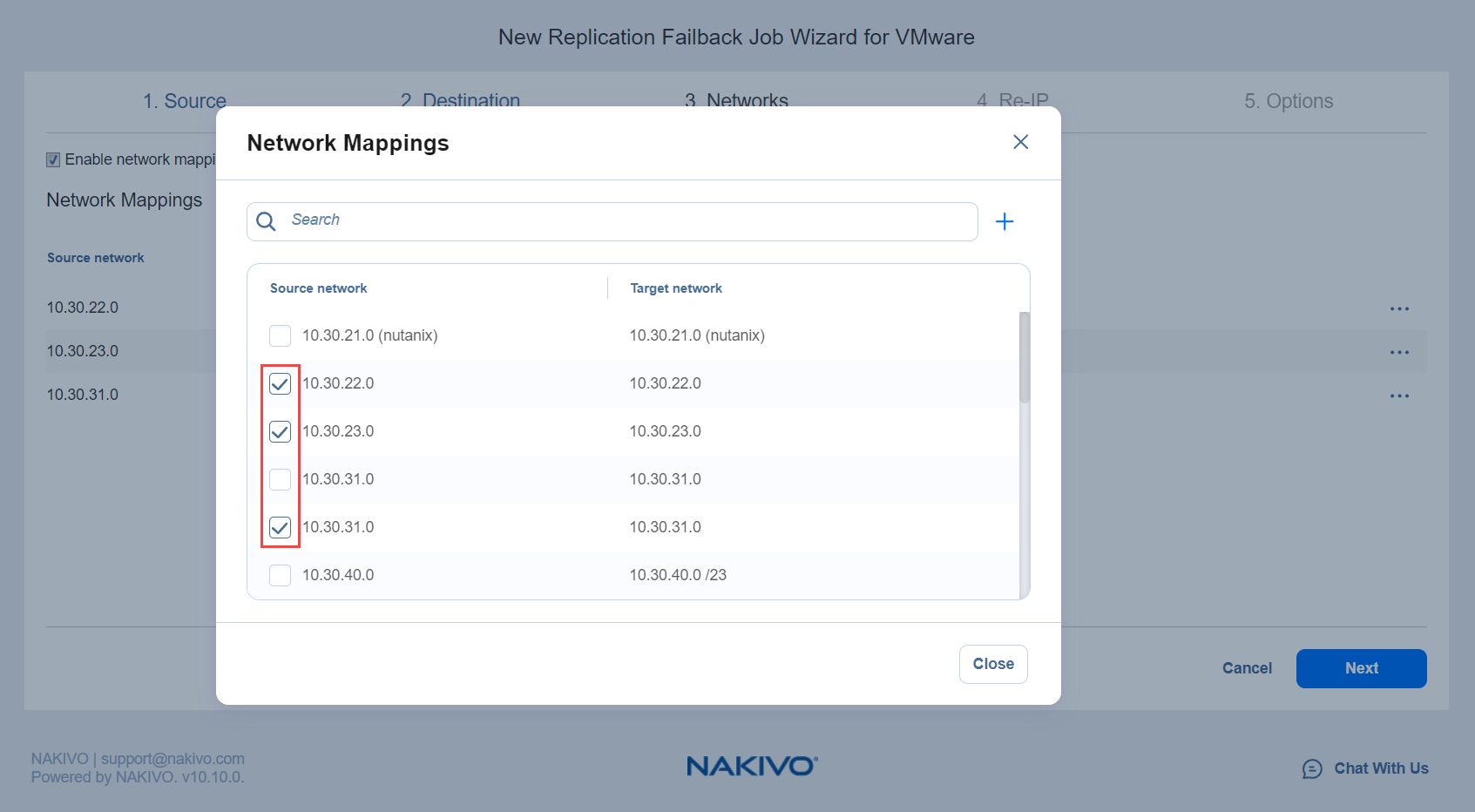The height and width of the screenshot is (812, 1475).
Task: Click the search magnifier icon
Action: (267, 221)
